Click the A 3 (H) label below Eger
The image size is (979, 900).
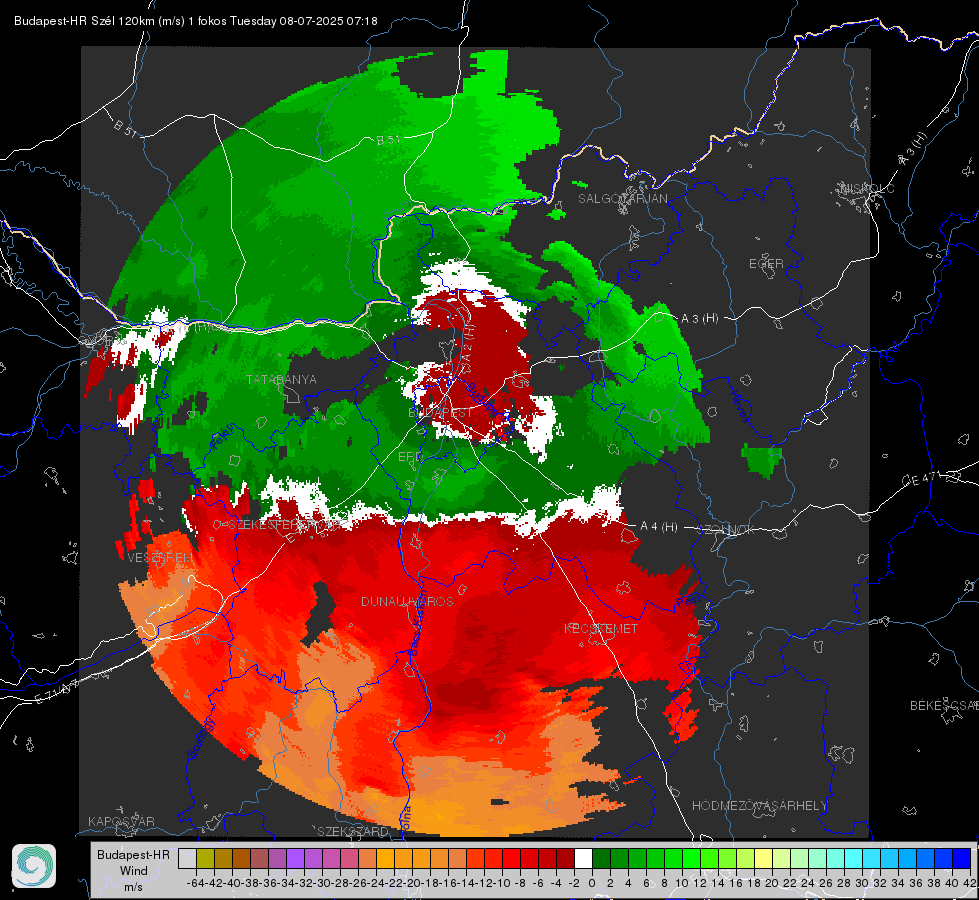tap(699, 318)
